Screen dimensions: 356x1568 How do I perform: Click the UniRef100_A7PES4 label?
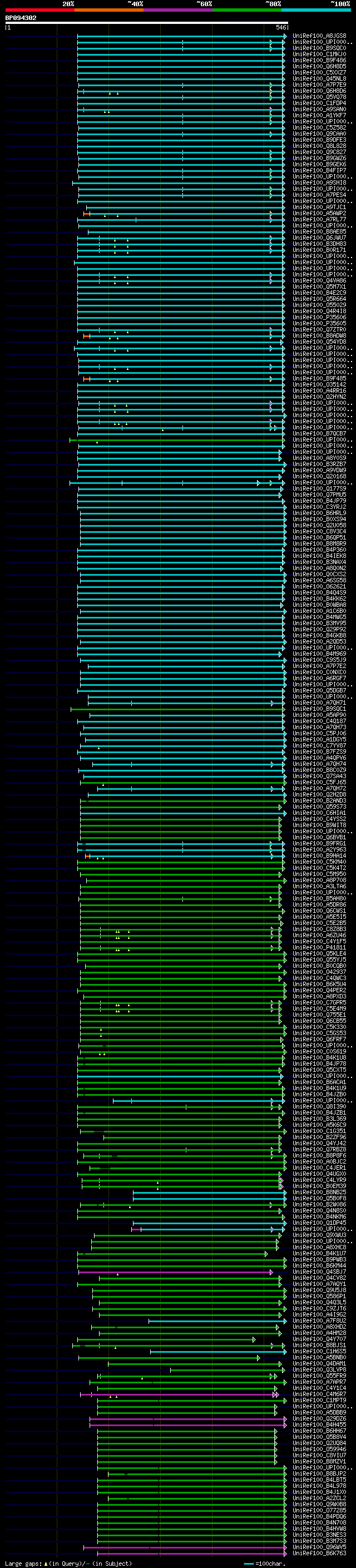coord(319,195)
